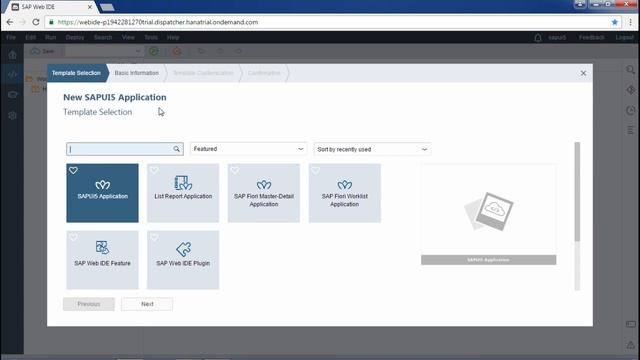Open the notifications bell
The image size is (640, 360).
pos(538,38)
